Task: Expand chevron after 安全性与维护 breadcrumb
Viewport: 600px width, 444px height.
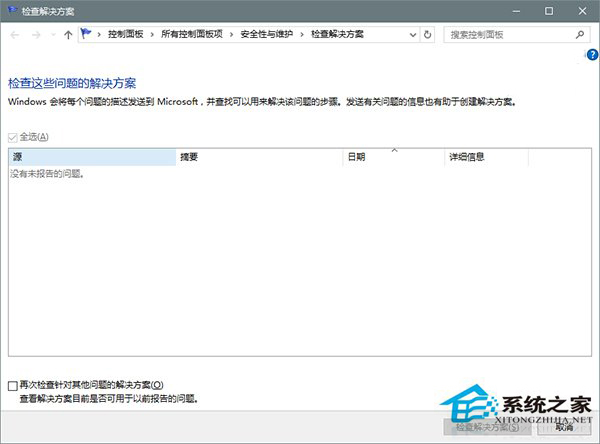Action: (302, 35)
